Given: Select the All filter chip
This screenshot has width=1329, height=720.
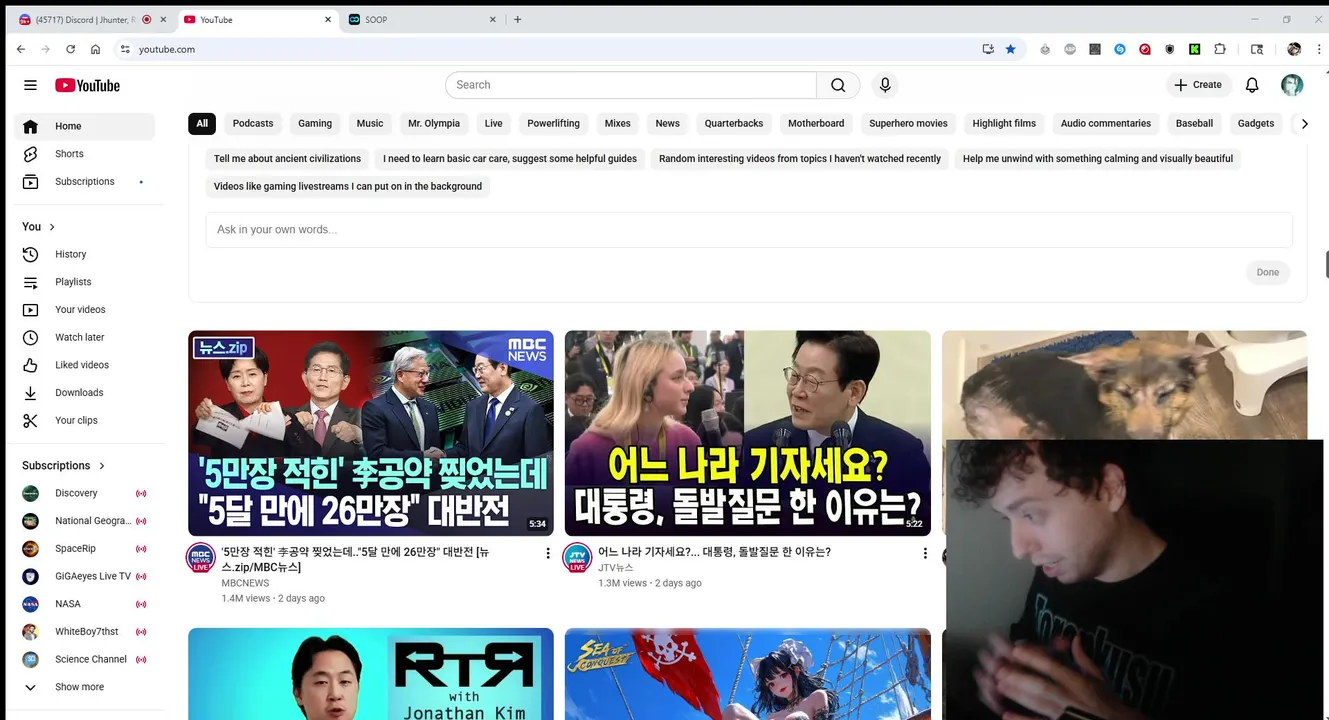Looking at the screenshot, I should click(x=202, y=124).
